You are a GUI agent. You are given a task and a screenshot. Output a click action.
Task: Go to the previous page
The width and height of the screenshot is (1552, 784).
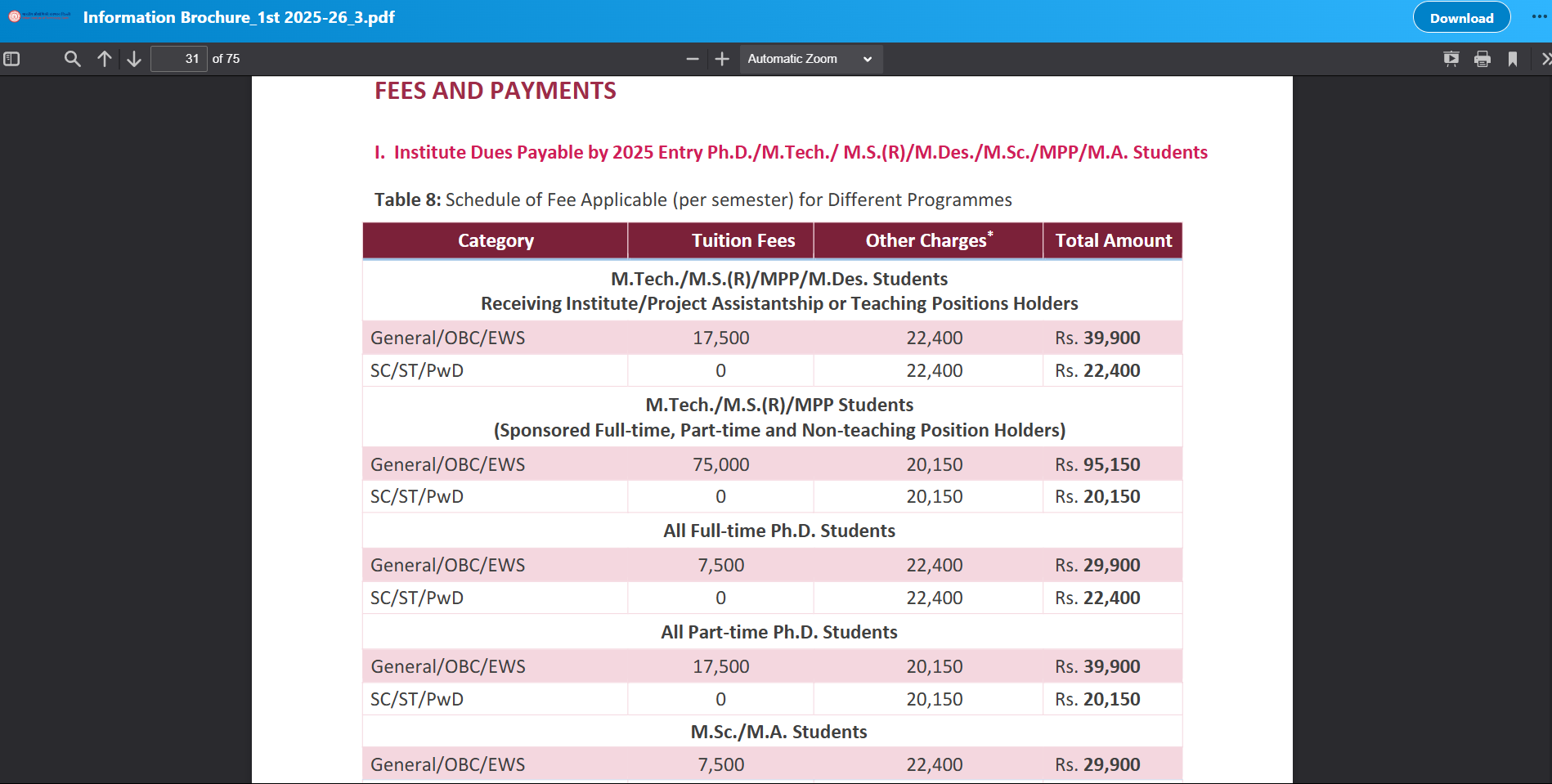[105, 59]
